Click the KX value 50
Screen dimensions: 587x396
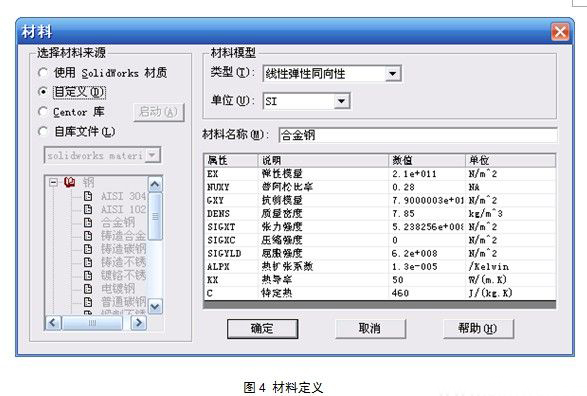coord(398,280)
